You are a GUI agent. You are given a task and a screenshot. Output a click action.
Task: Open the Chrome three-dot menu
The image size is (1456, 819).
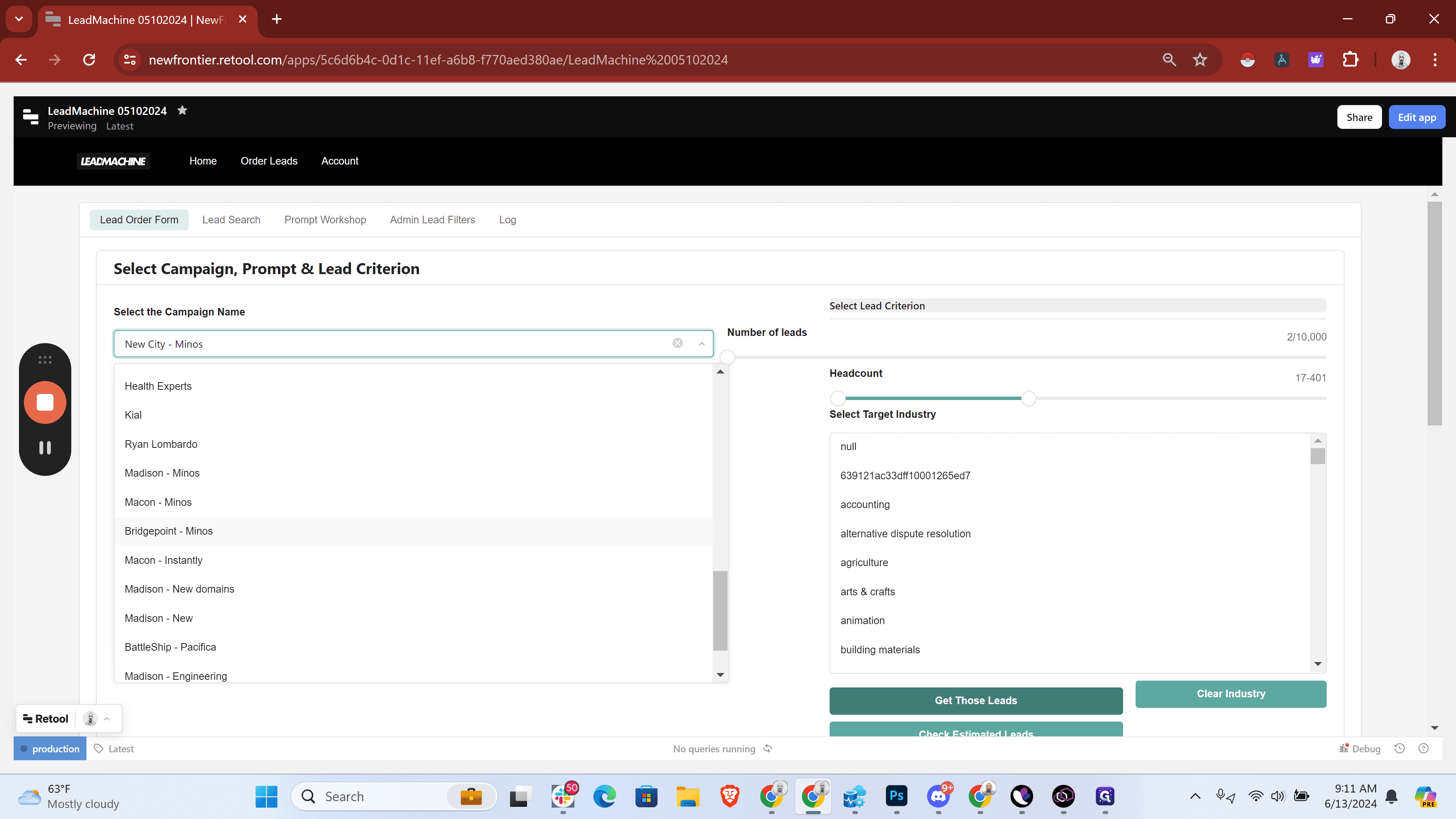(1434, 60)
